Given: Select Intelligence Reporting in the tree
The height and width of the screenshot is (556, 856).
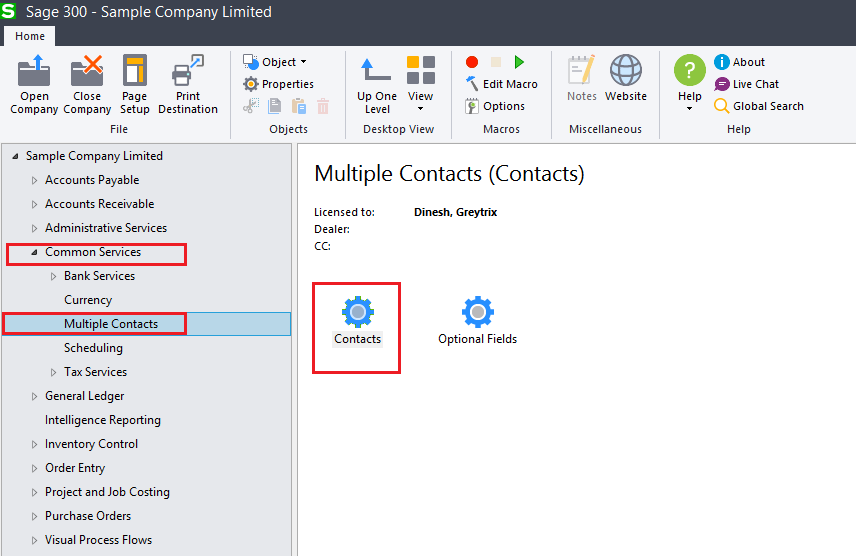Looking at the screenshot, I should click(x=103, y=420).
